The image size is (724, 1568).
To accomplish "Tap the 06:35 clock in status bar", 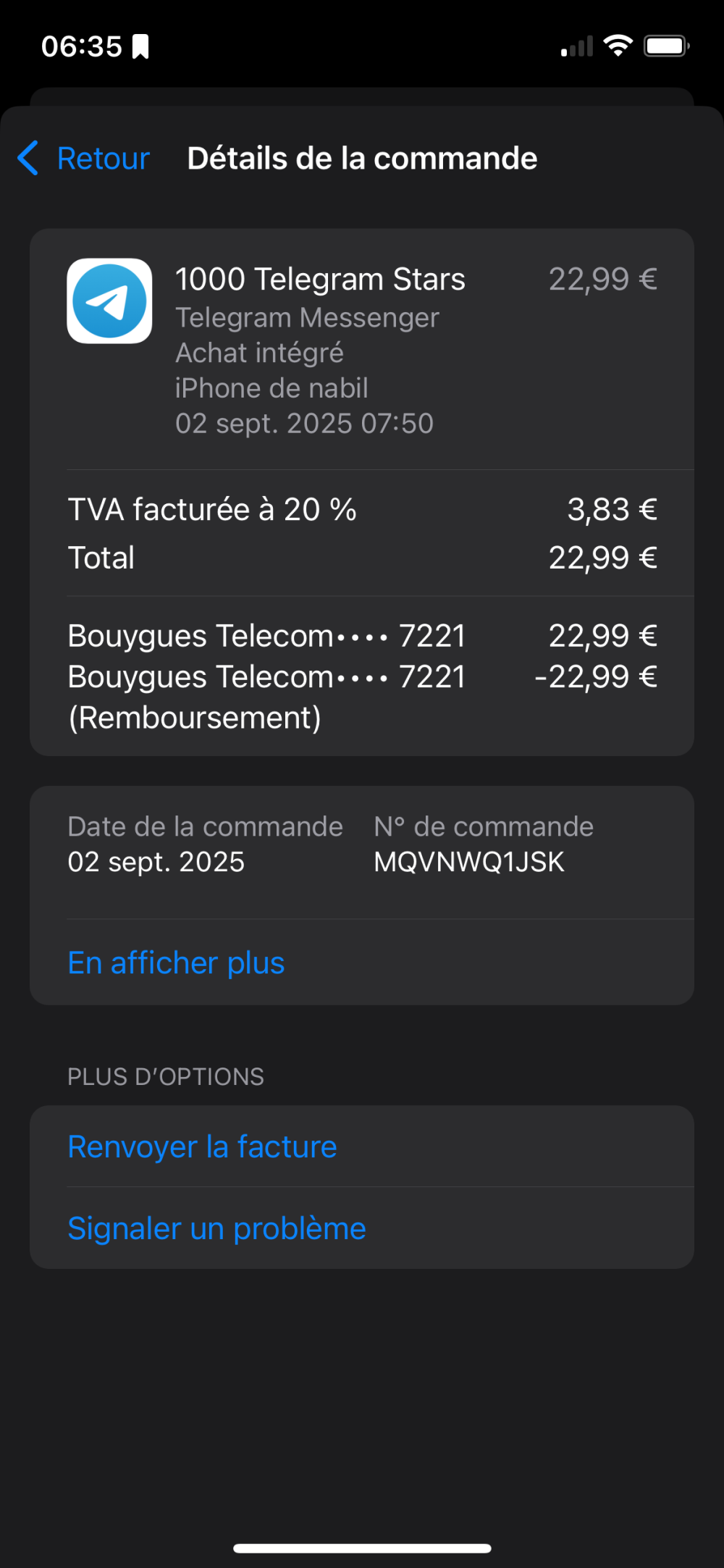I will pyautogui.click(x=82, y=46).
